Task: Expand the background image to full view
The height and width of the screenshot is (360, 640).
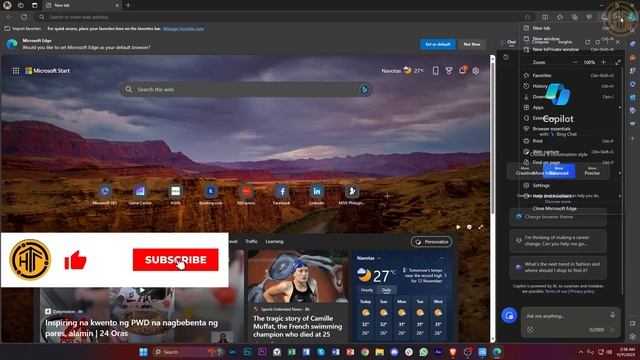Action: pyautogui.click(x=480, y=227)
